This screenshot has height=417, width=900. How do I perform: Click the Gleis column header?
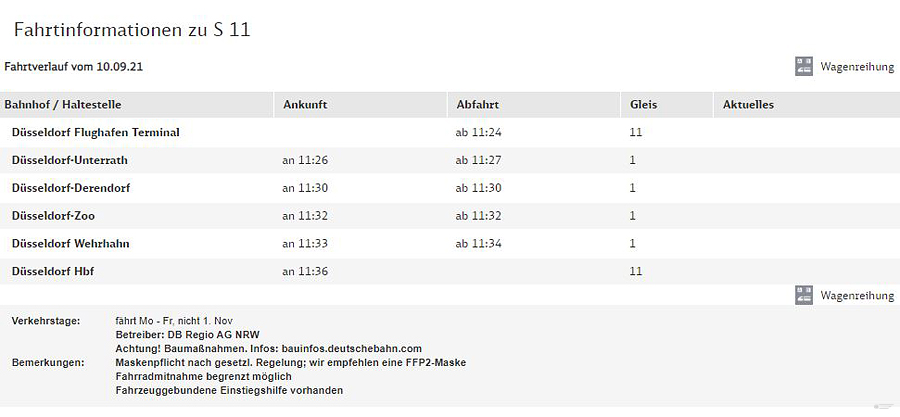(x=643, y=105)
